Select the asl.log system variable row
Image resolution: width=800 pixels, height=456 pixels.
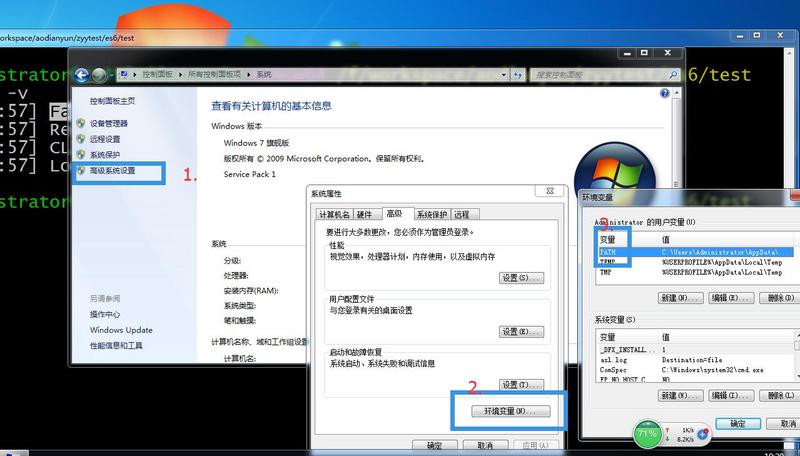695,360
